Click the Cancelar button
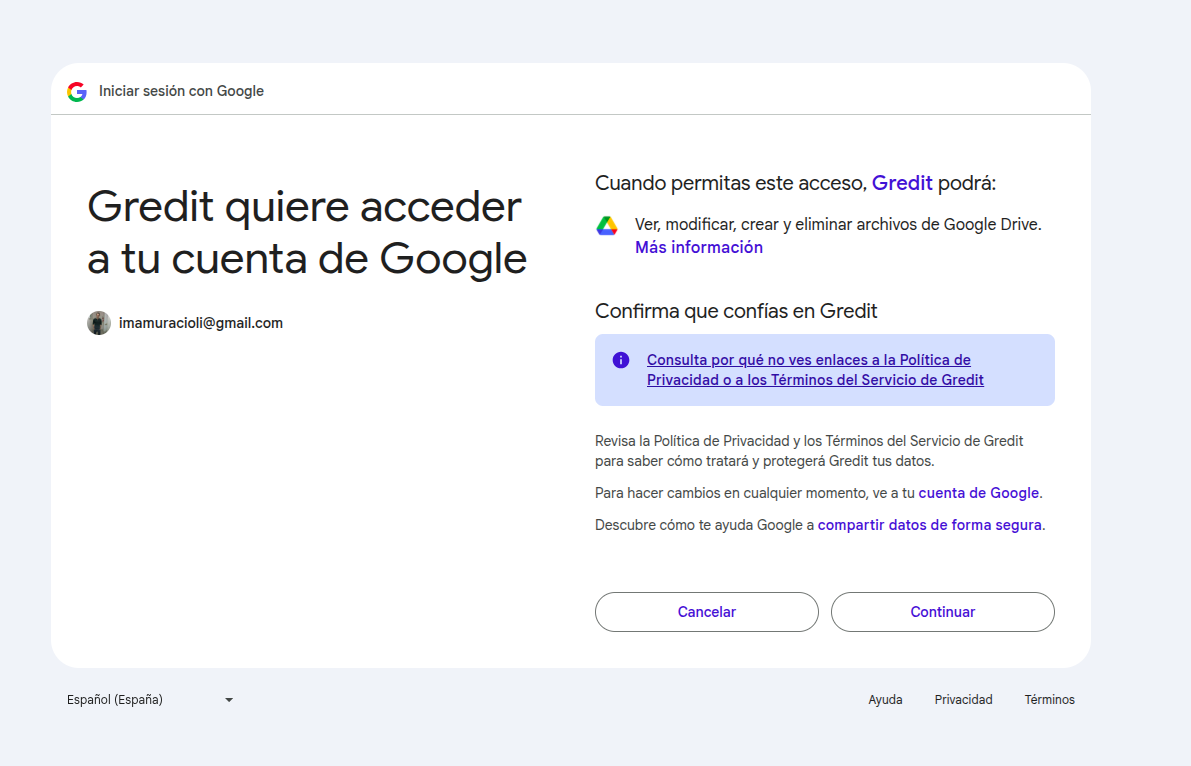This screenshot has width=1191, height=766. [x=706, y=612]
